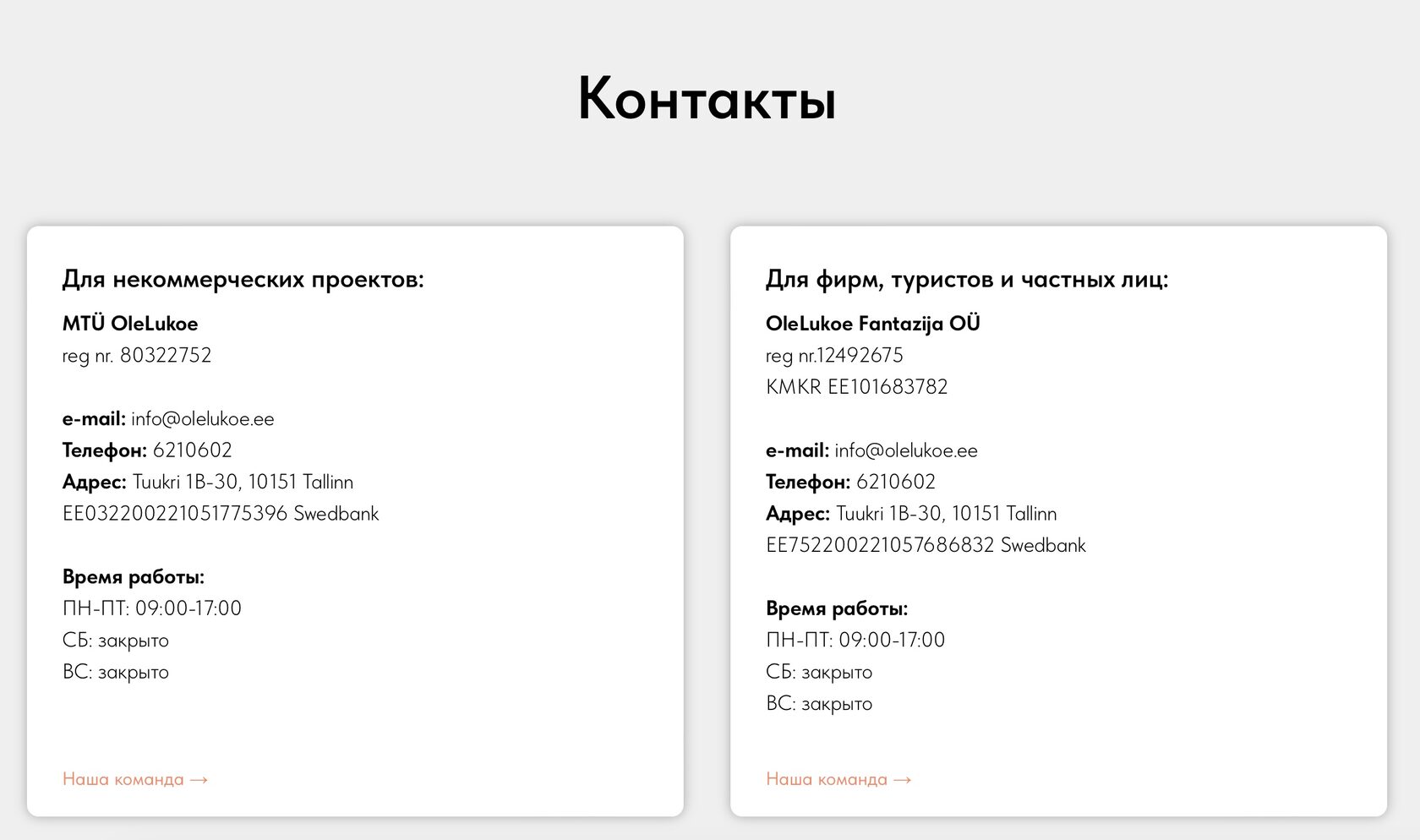Click phone 6210602 in MTÜ OleLukoe card

click(193, 450)
